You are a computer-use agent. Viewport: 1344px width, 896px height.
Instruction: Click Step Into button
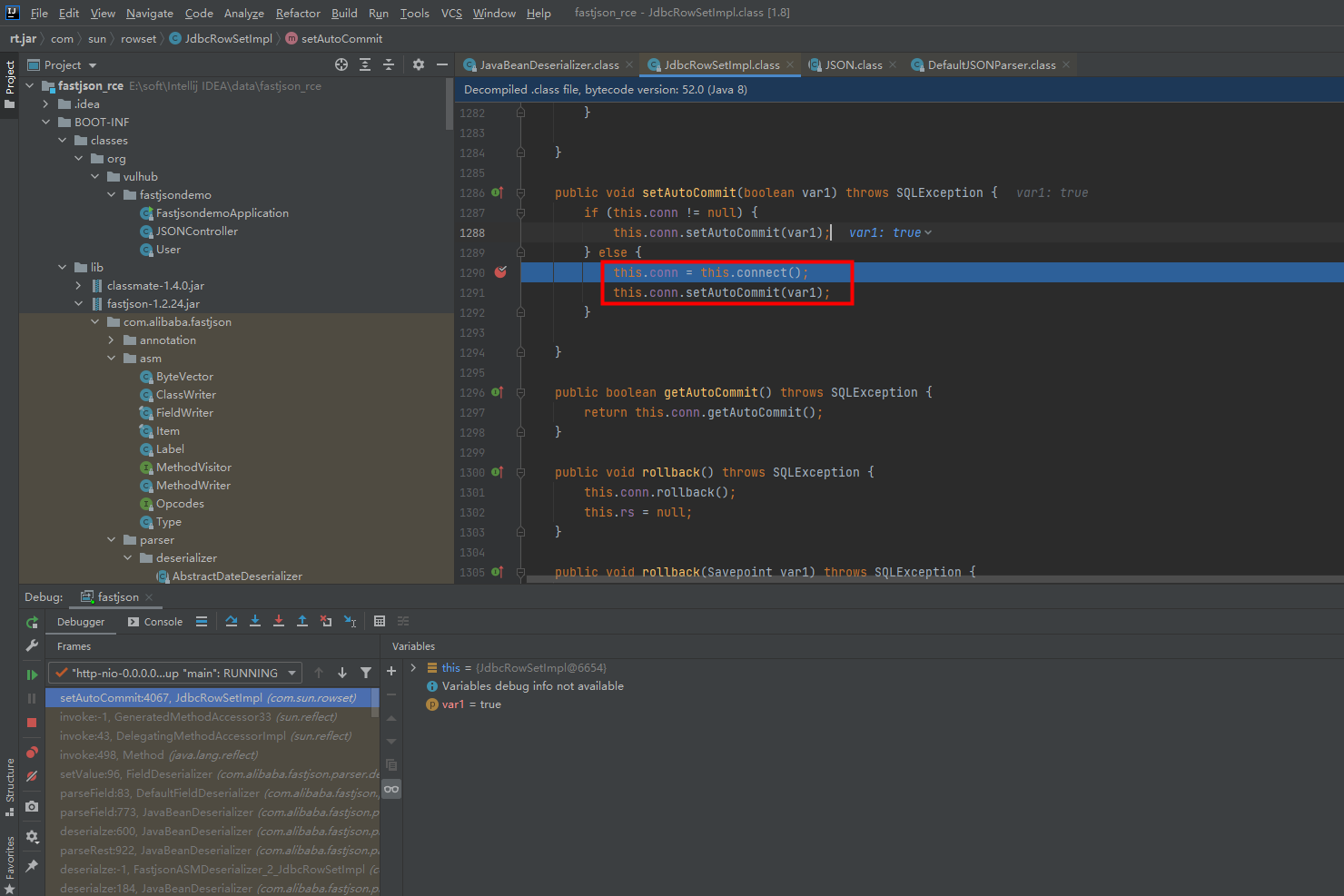(x=255, y=622)
